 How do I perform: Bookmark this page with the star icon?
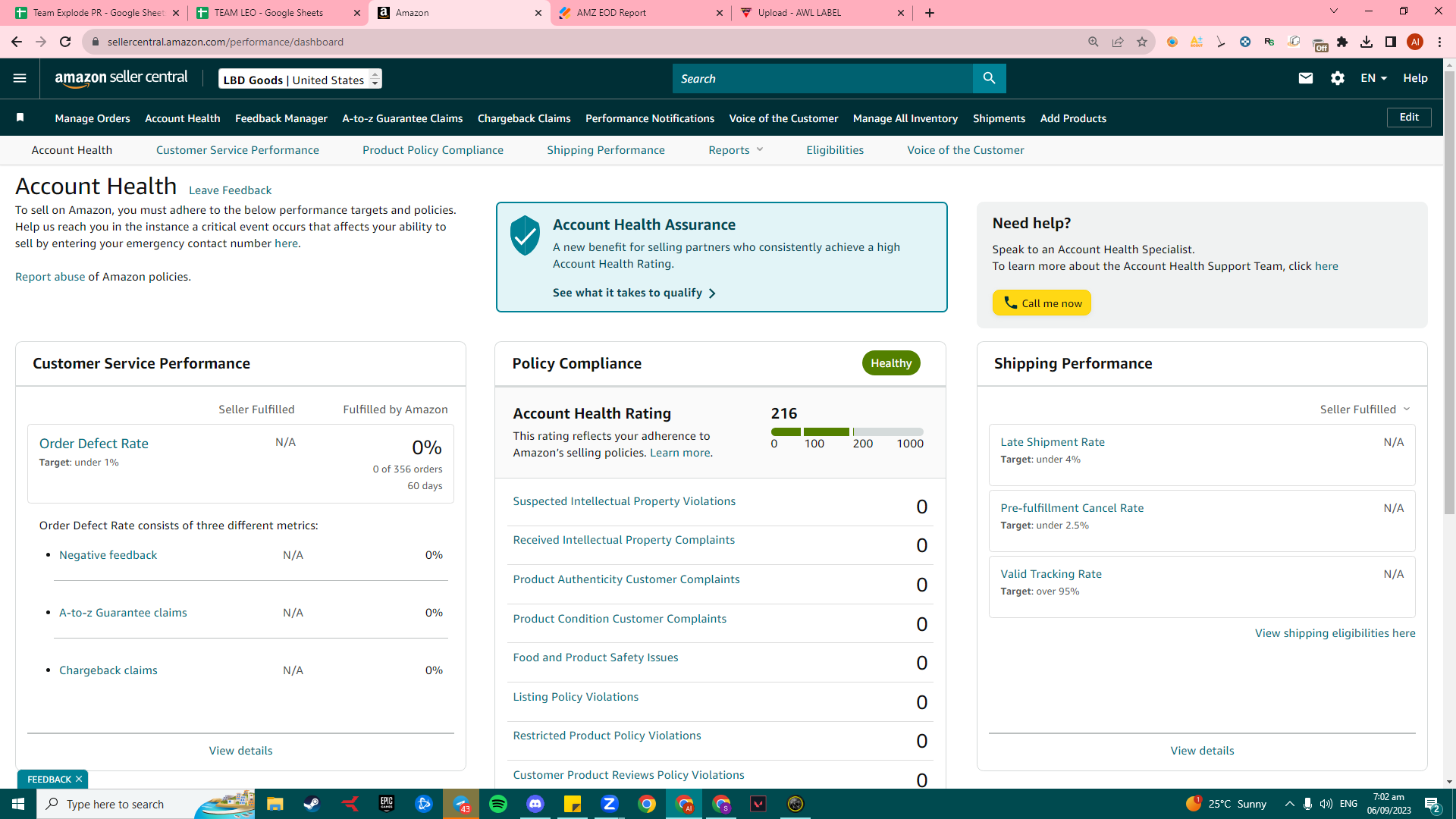(1142, 42)
